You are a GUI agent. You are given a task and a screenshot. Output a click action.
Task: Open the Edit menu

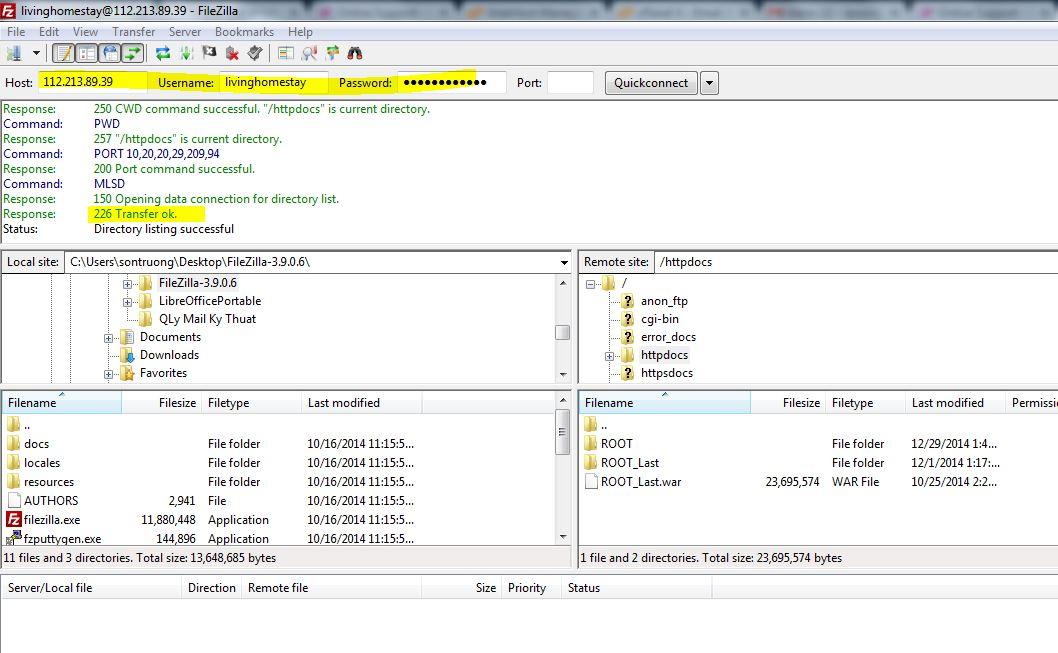49,32
